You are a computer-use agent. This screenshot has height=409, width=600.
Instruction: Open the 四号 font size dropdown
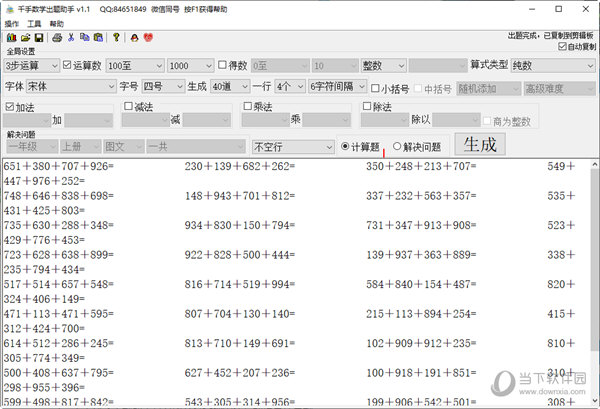(163, 86)
